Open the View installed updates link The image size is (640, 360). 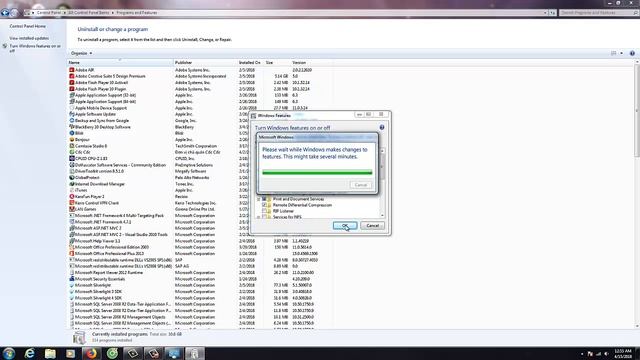click(x=29, y=38)
